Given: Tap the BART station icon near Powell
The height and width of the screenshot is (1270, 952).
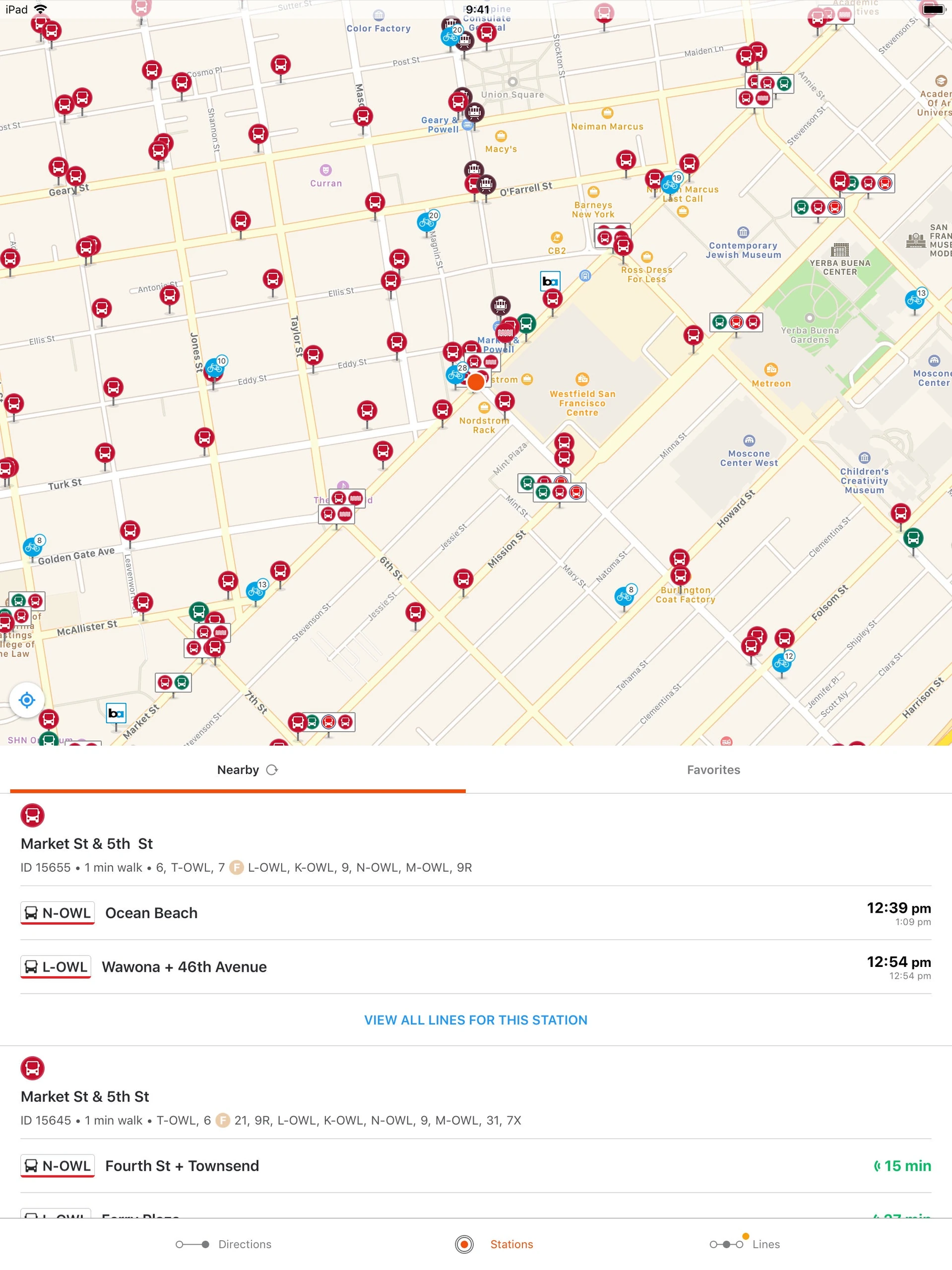Looking at the screenshot, I should 550,281.
